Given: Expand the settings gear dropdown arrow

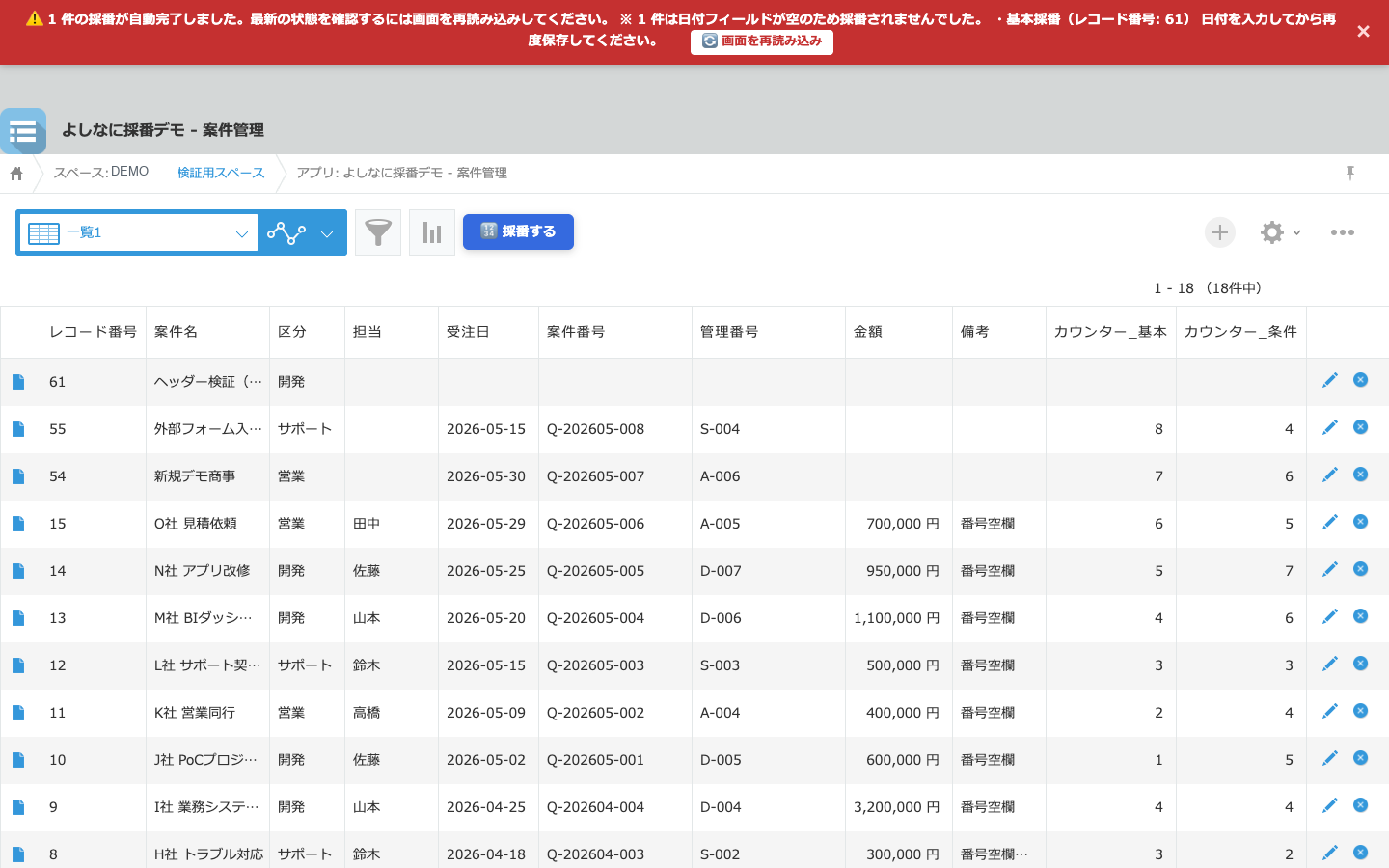Looking at the screenshot, I should click(1296, 232).
